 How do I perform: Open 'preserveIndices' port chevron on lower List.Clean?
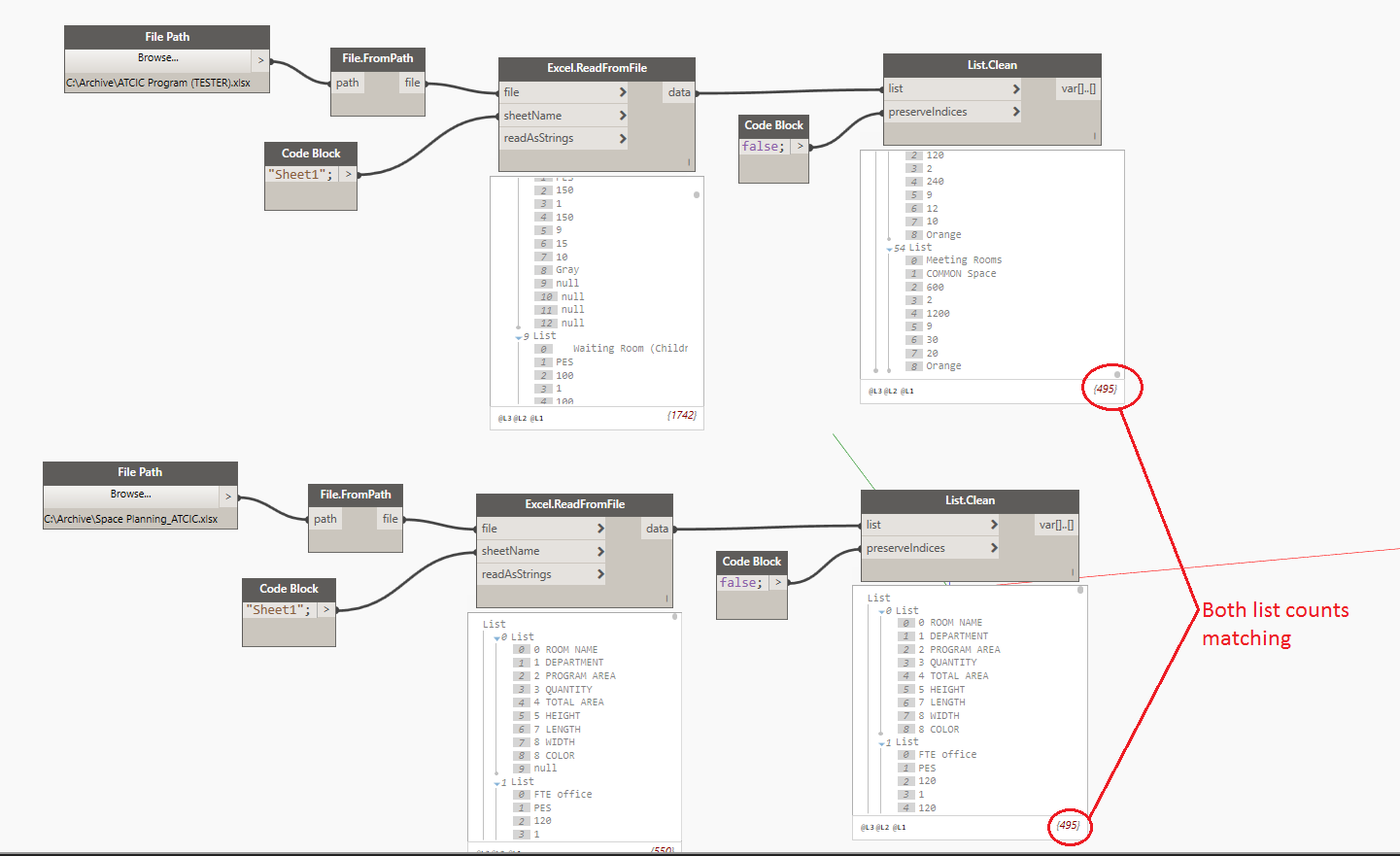pyautogui.click(x=994, y=548)
